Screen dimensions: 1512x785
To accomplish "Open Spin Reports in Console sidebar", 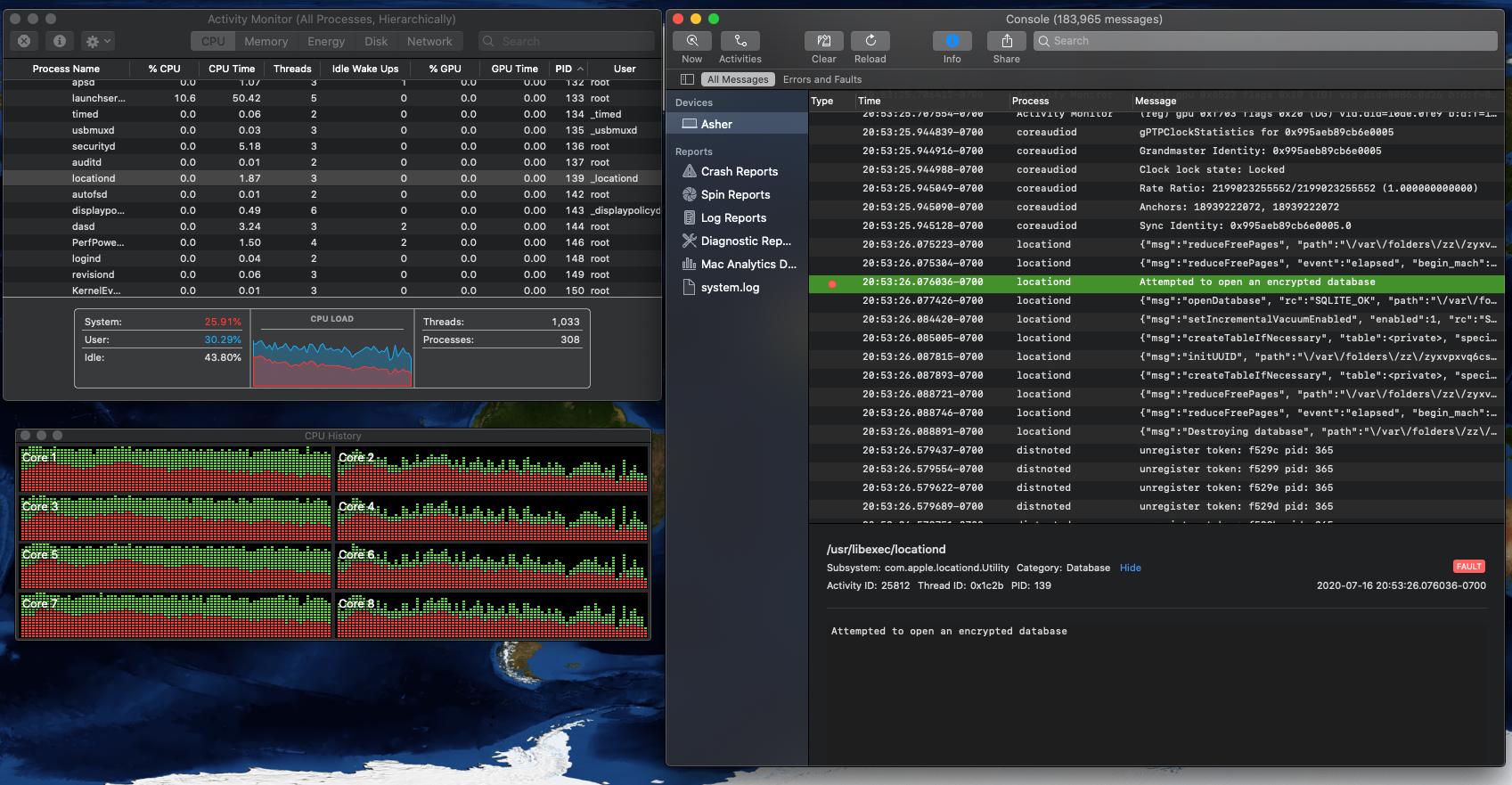I will point(737,194).
